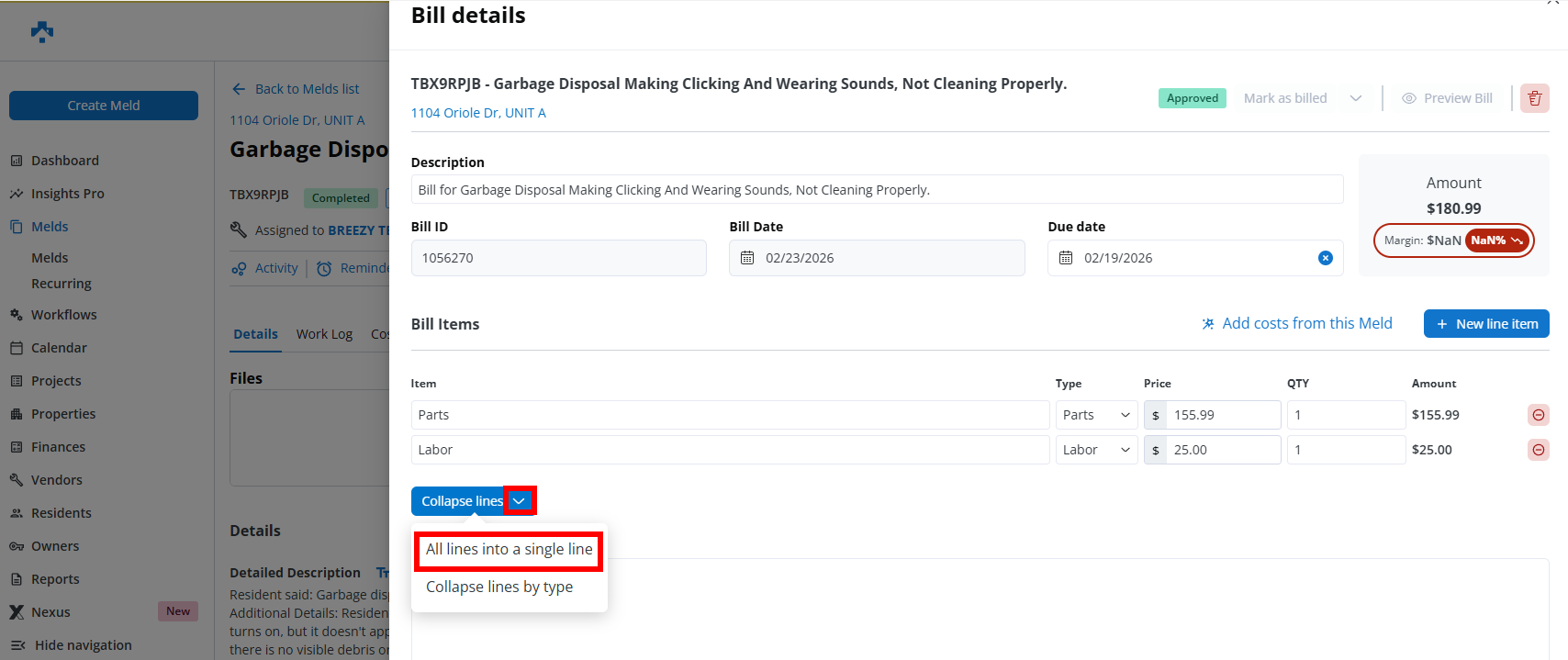Click the back arrow to Melds list
This screenshot has height=660, width=1568.
pyautogui.click(x=239, y=89)
